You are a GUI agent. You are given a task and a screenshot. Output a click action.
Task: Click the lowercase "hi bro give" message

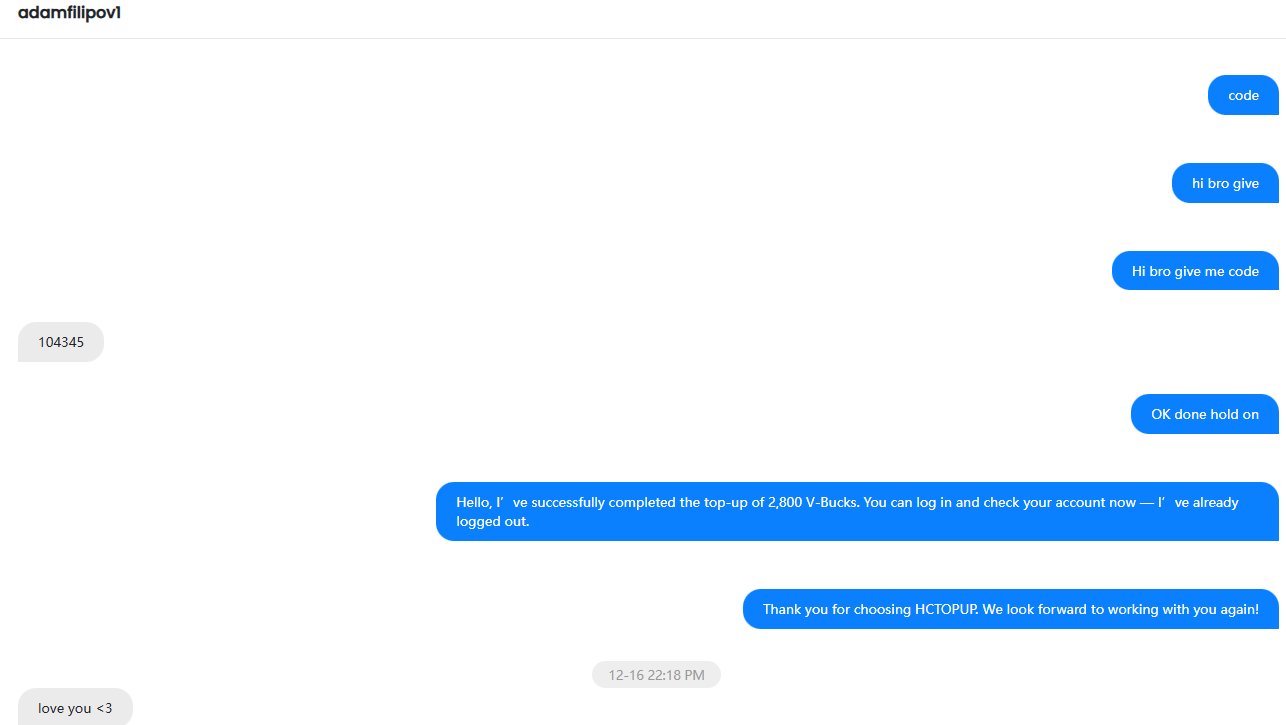[x=1225, y=183]
